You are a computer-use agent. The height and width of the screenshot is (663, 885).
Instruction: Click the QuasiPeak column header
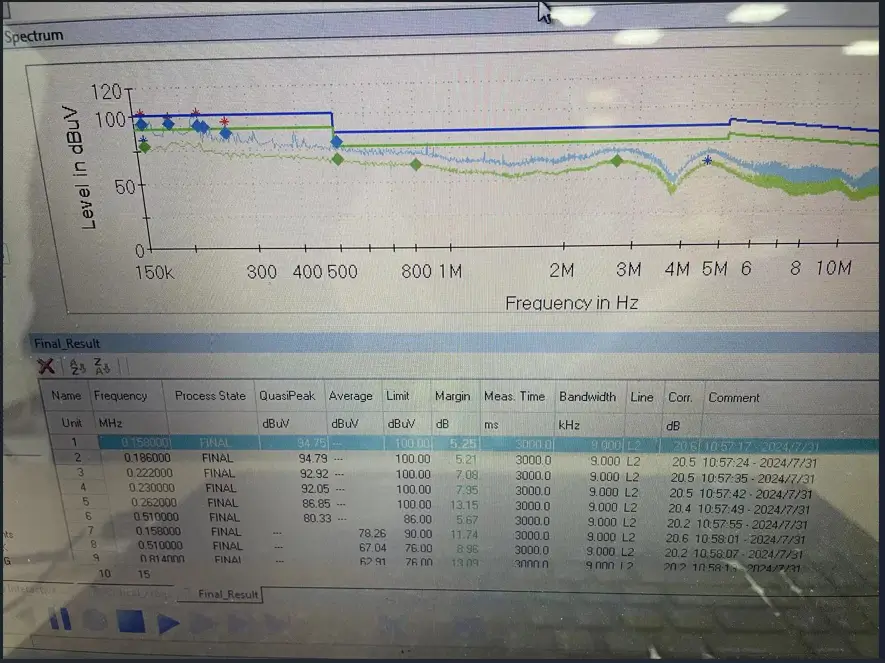288,396
